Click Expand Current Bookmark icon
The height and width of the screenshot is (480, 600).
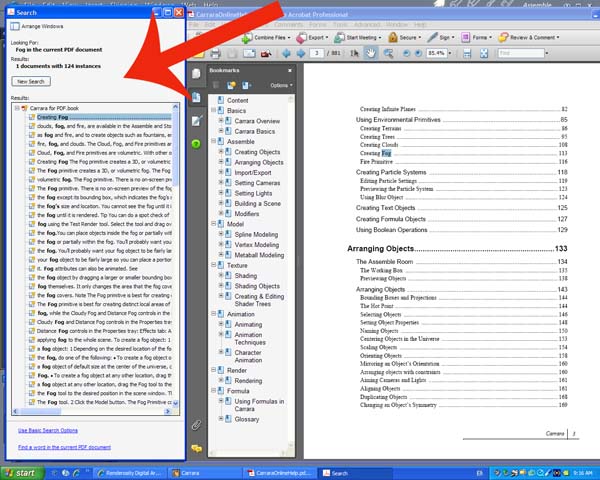pyautogui.click(x=245, y=85)
